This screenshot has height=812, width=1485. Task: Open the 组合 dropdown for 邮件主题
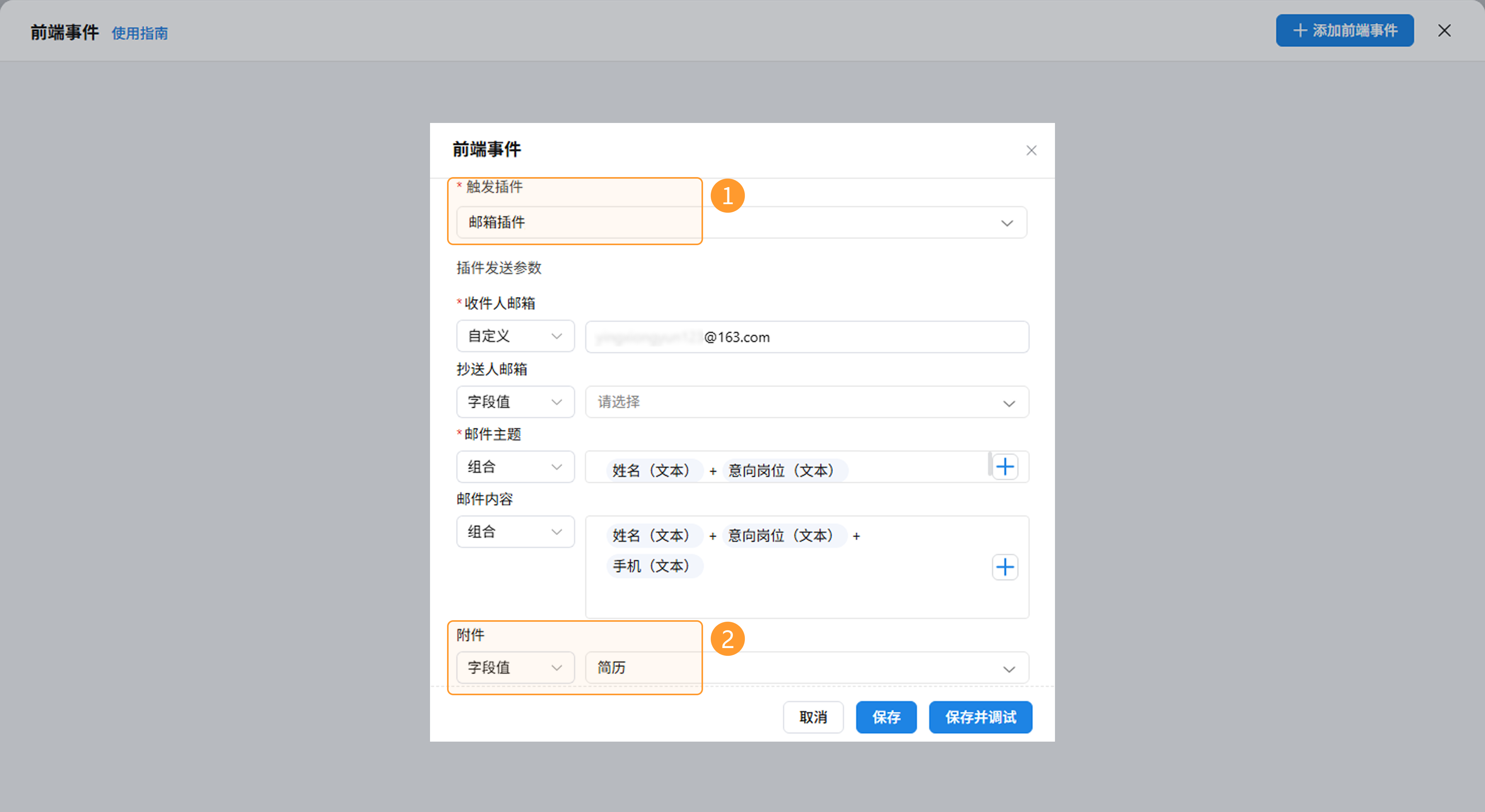pyautogui.click(x=515, y=467)
